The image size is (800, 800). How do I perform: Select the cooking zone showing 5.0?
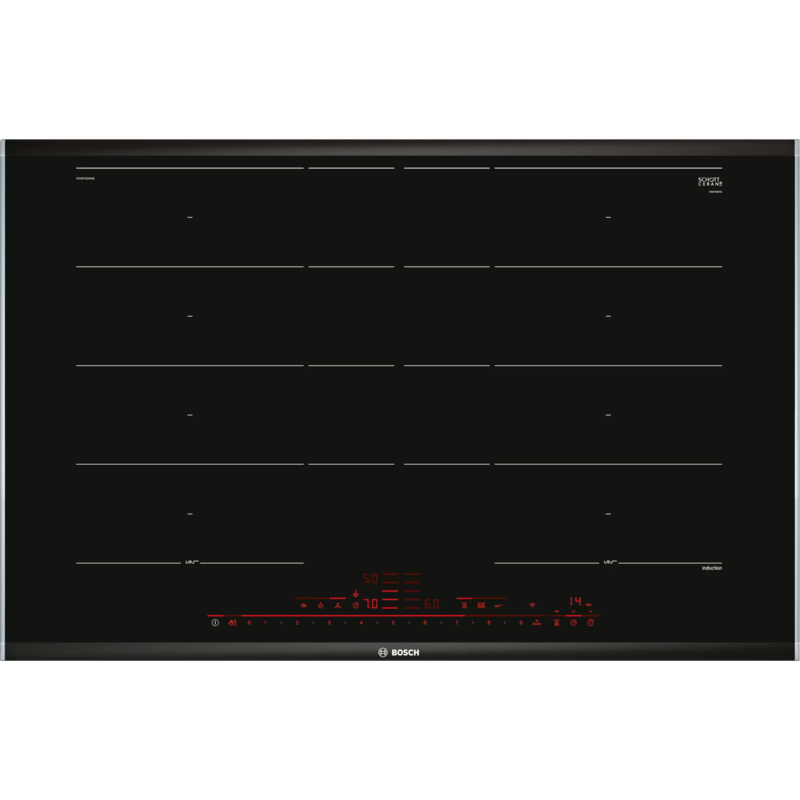[370, 578]
